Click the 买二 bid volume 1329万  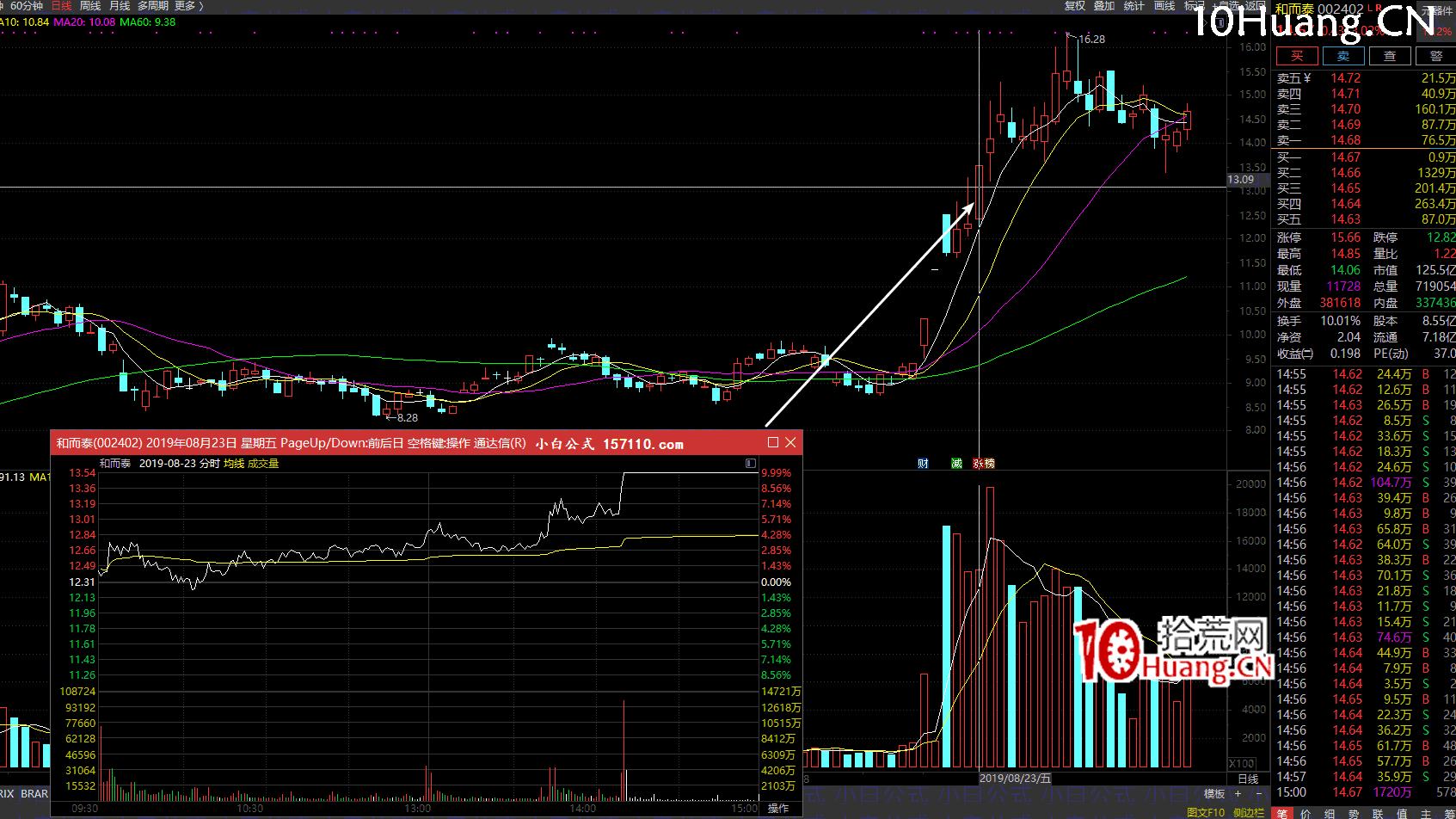pyautogui.click(x=1437, y=173)
